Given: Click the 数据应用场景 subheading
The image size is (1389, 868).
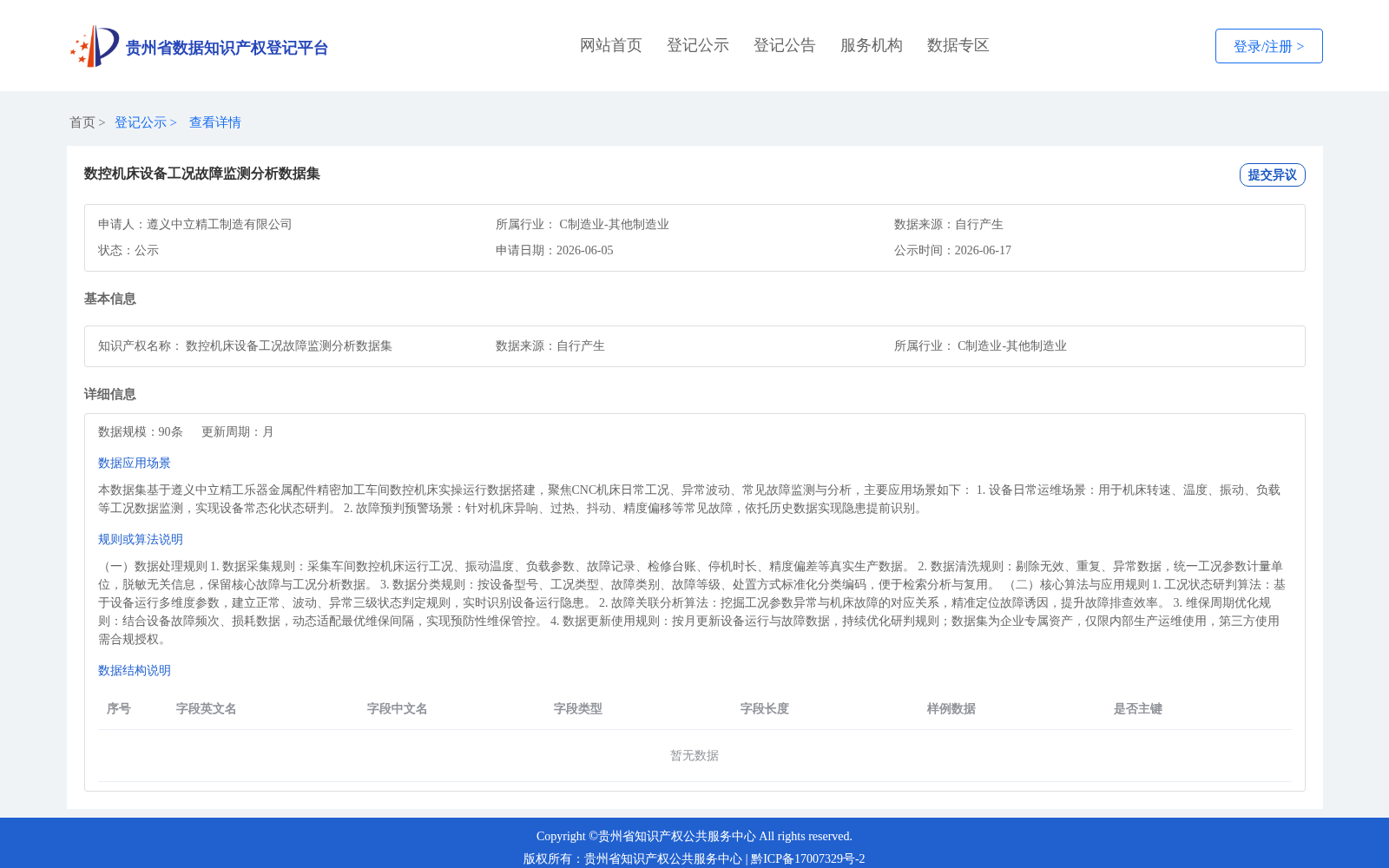Looking at the screenshot, I should [135, 463].
